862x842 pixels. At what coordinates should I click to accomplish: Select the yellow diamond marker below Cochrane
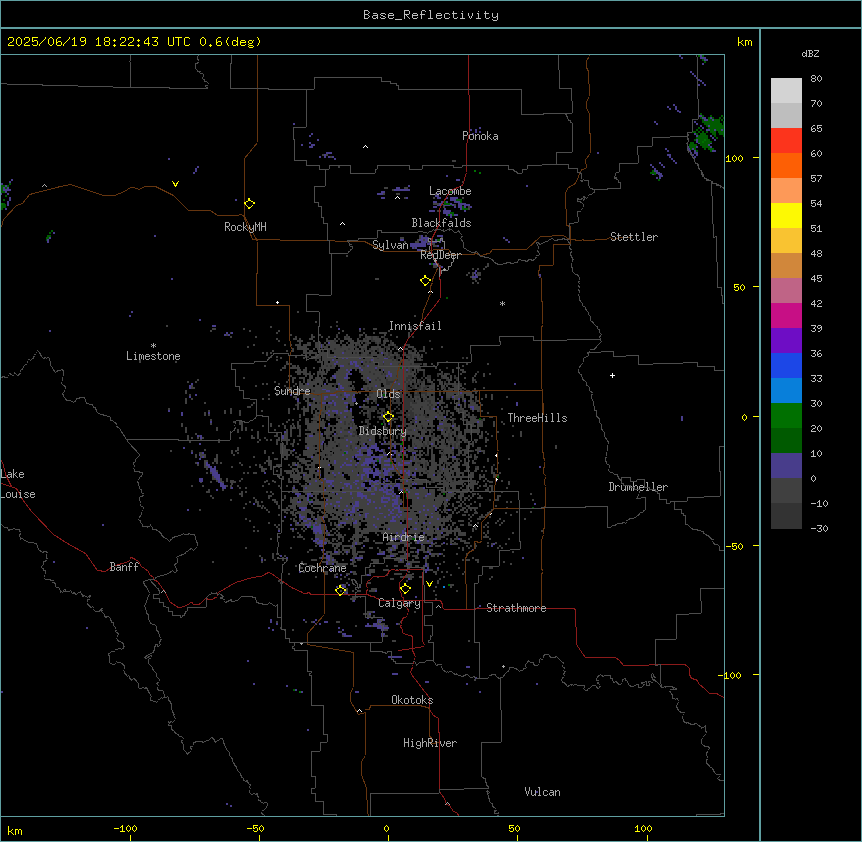click(341, 590)
